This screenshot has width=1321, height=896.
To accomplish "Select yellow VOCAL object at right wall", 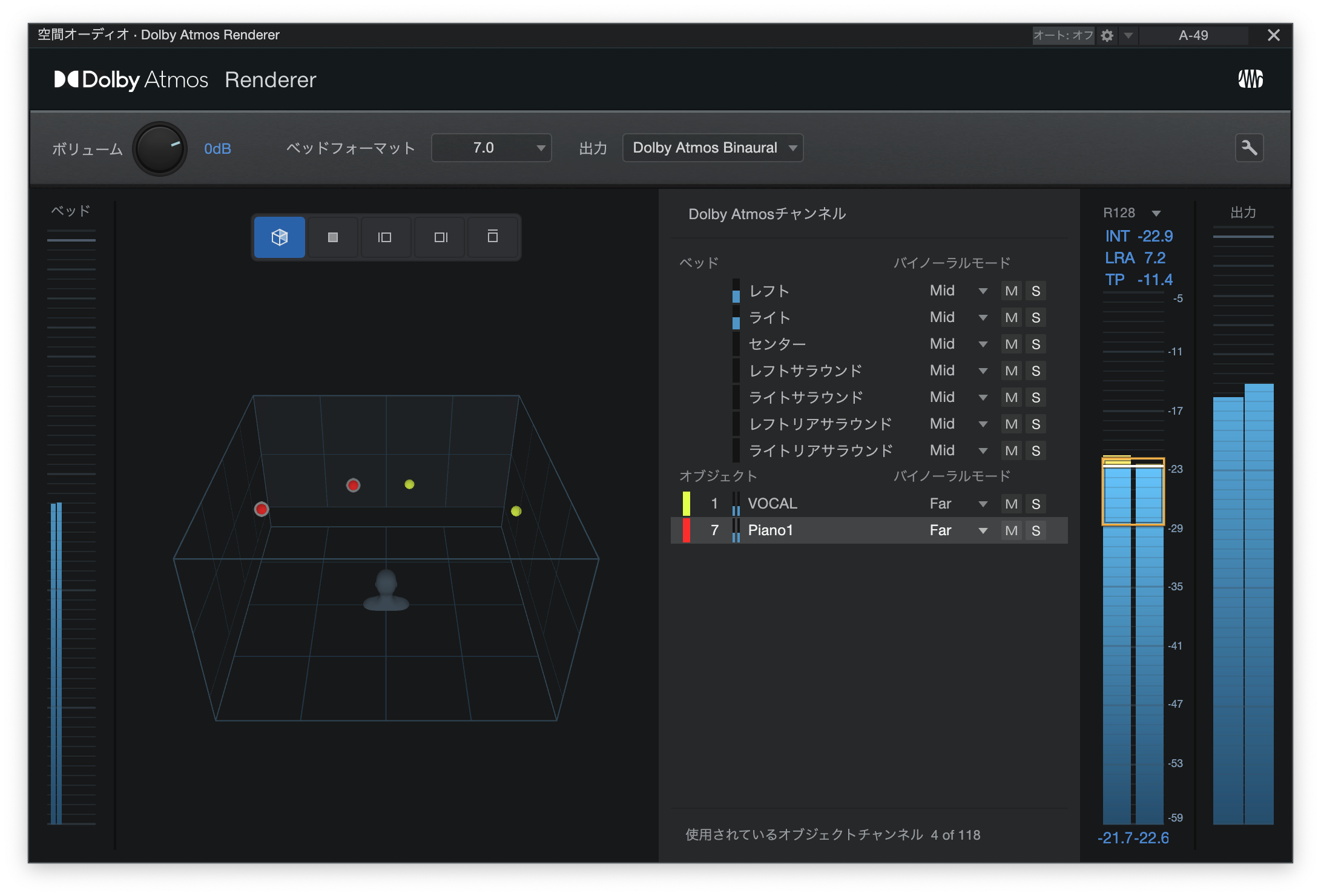I will [516, 511].
